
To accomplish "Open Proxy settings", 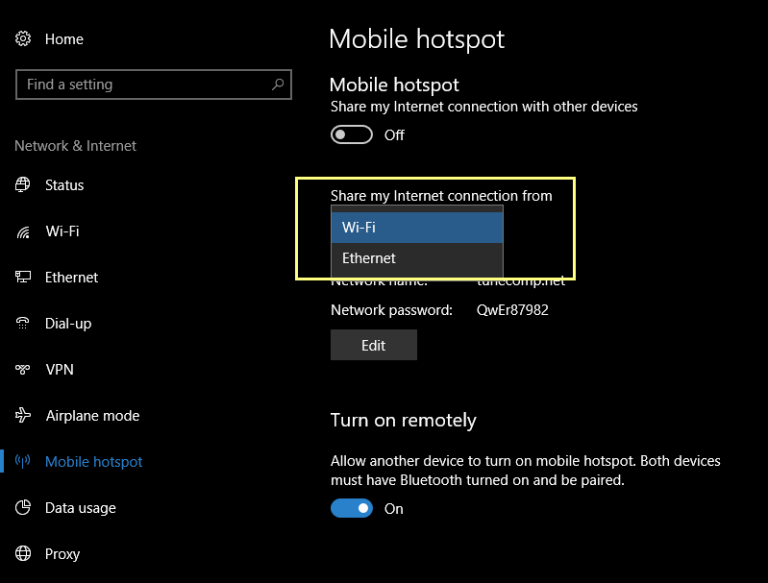I will click(x=62, y=554).
